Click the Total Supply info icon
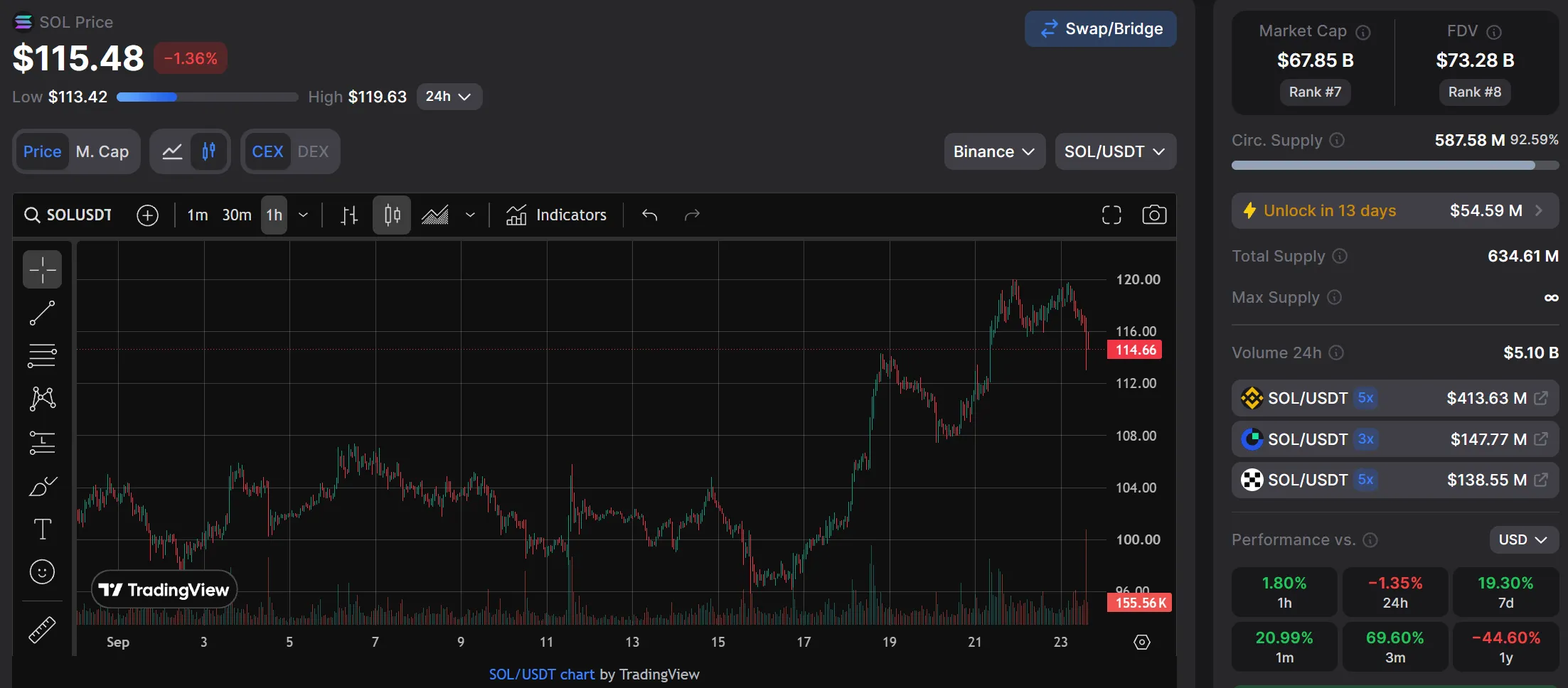This screenshot has width=1568, height=688. coord(1340,256)
